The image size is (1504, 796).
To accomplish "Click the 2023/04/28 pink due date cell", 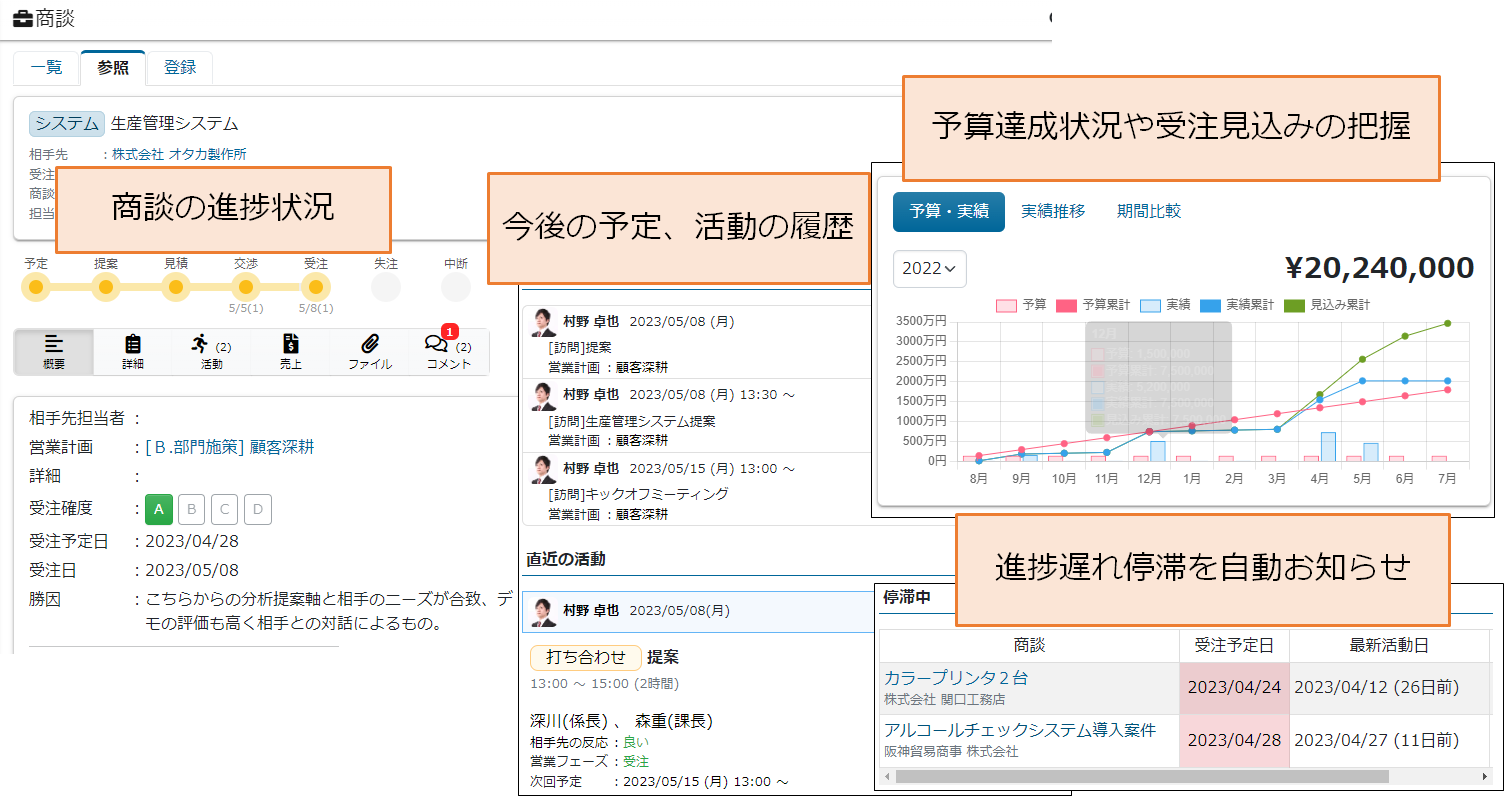I will pyautogui.click(x=1234, y=741).
